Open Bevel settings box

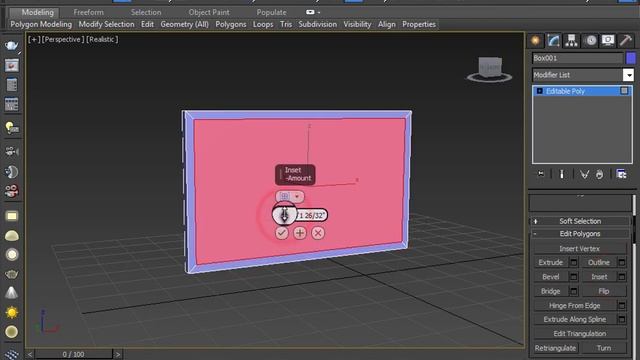[573, 277]
